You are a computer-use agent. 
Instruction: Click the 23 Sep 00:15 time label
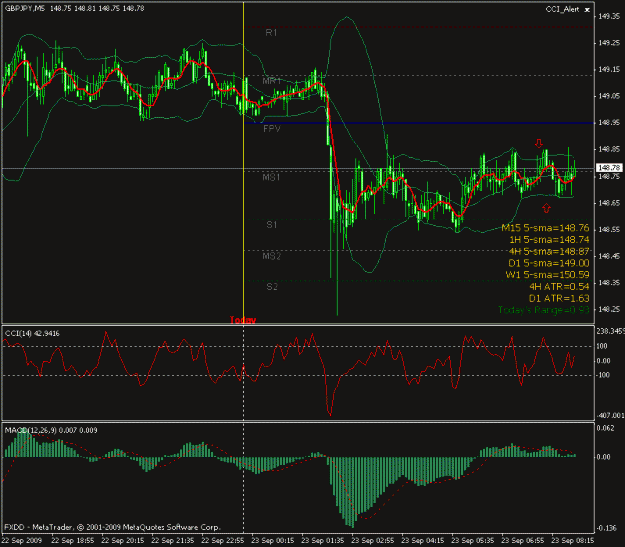(273, 541)
